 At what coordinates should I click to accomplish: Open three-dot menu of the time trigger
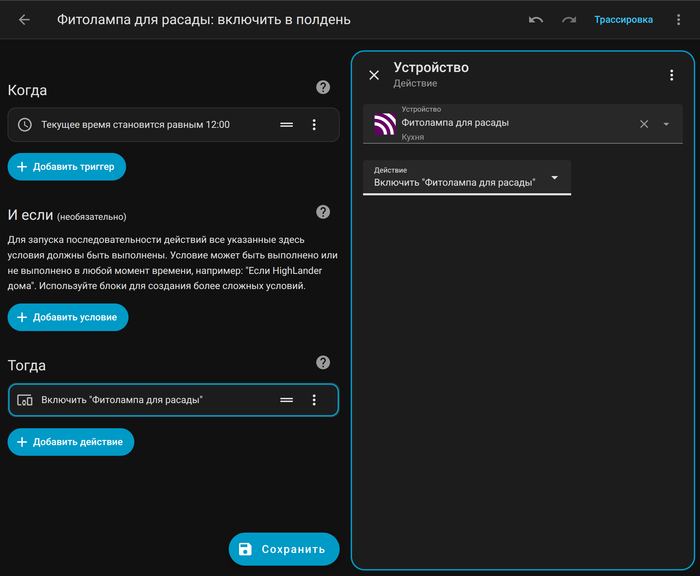point(314,125)
